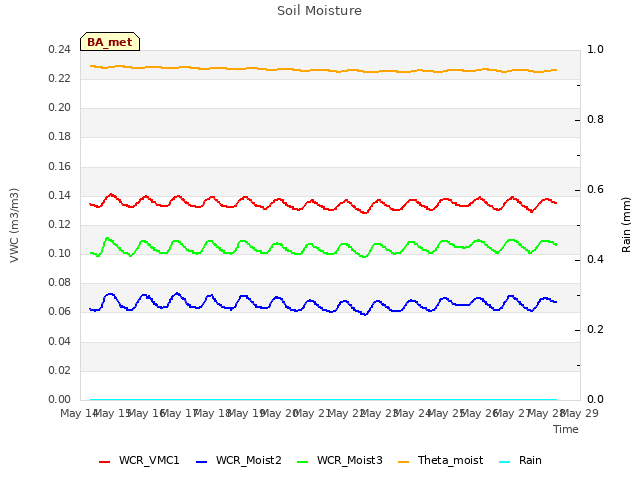Click the Time axis label
The height and width of the screenshot is (480, 640).
coord(566,429)
